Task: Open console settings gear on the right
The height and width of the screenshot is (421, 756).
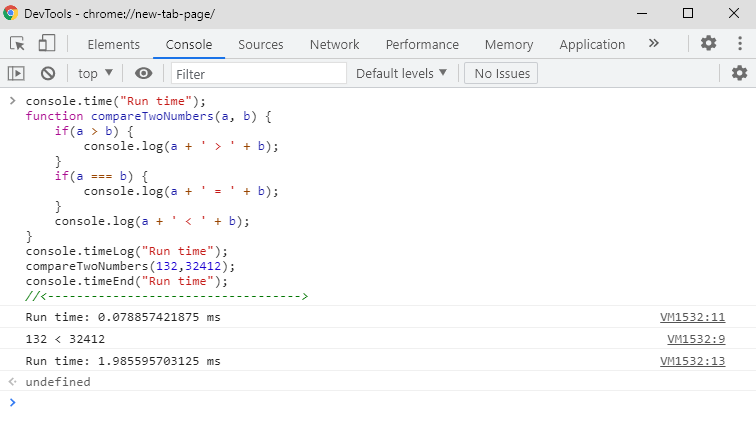Action: pos(739,73)
